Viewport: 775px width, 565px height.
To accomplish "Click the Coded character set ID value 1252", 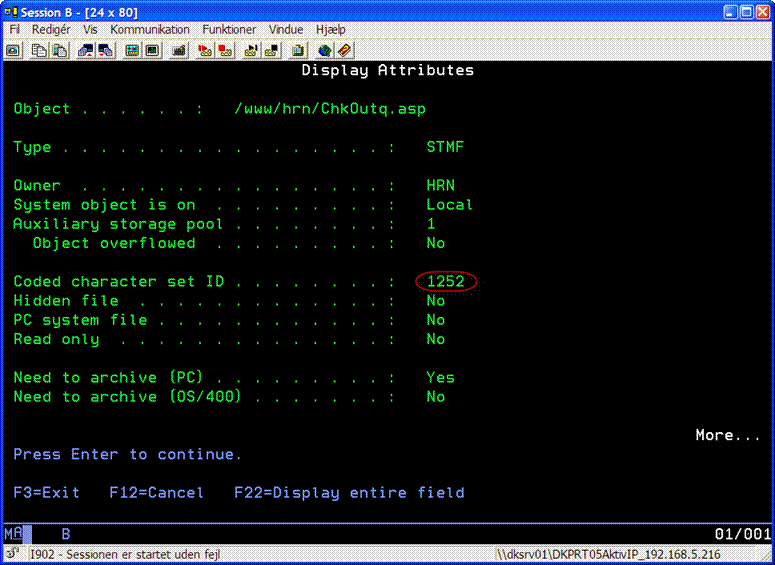I will pyautogui.click(x=446, y=281).
